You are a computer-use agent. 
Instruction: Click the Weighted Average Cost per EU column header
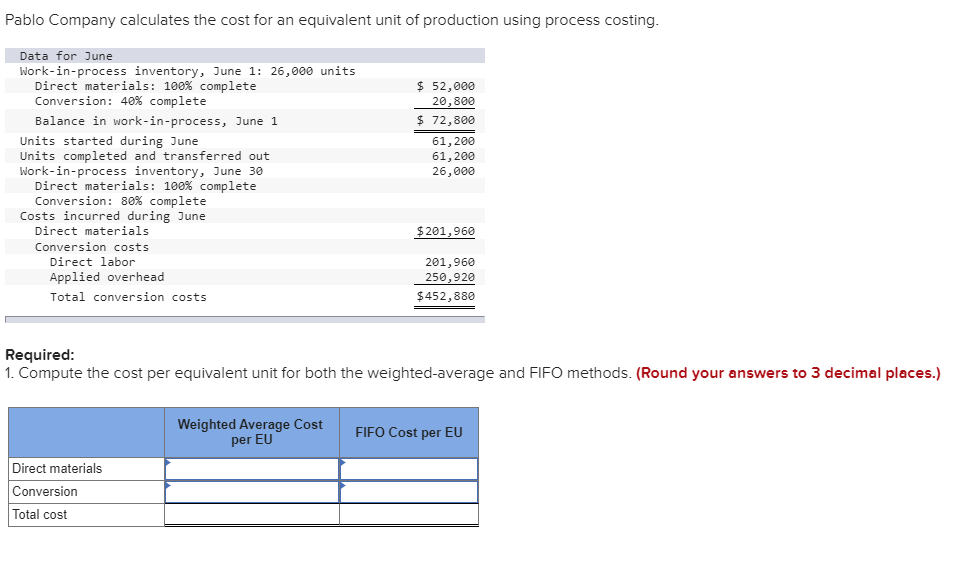pos(250,431)
